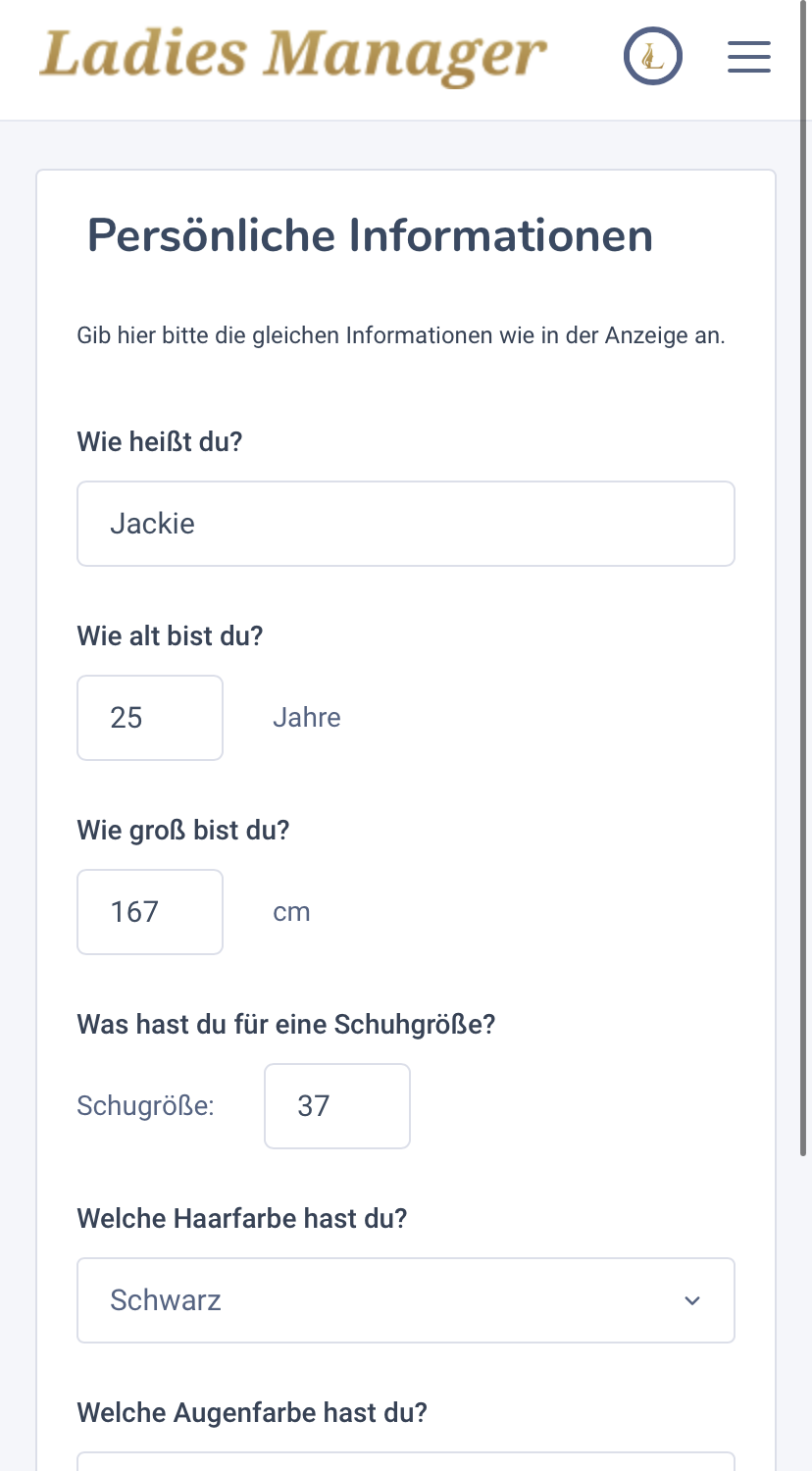Click the 'Persönliche Informationen' heading
The height and width of the screenshot is (1471, 812).
coord(370,236)
